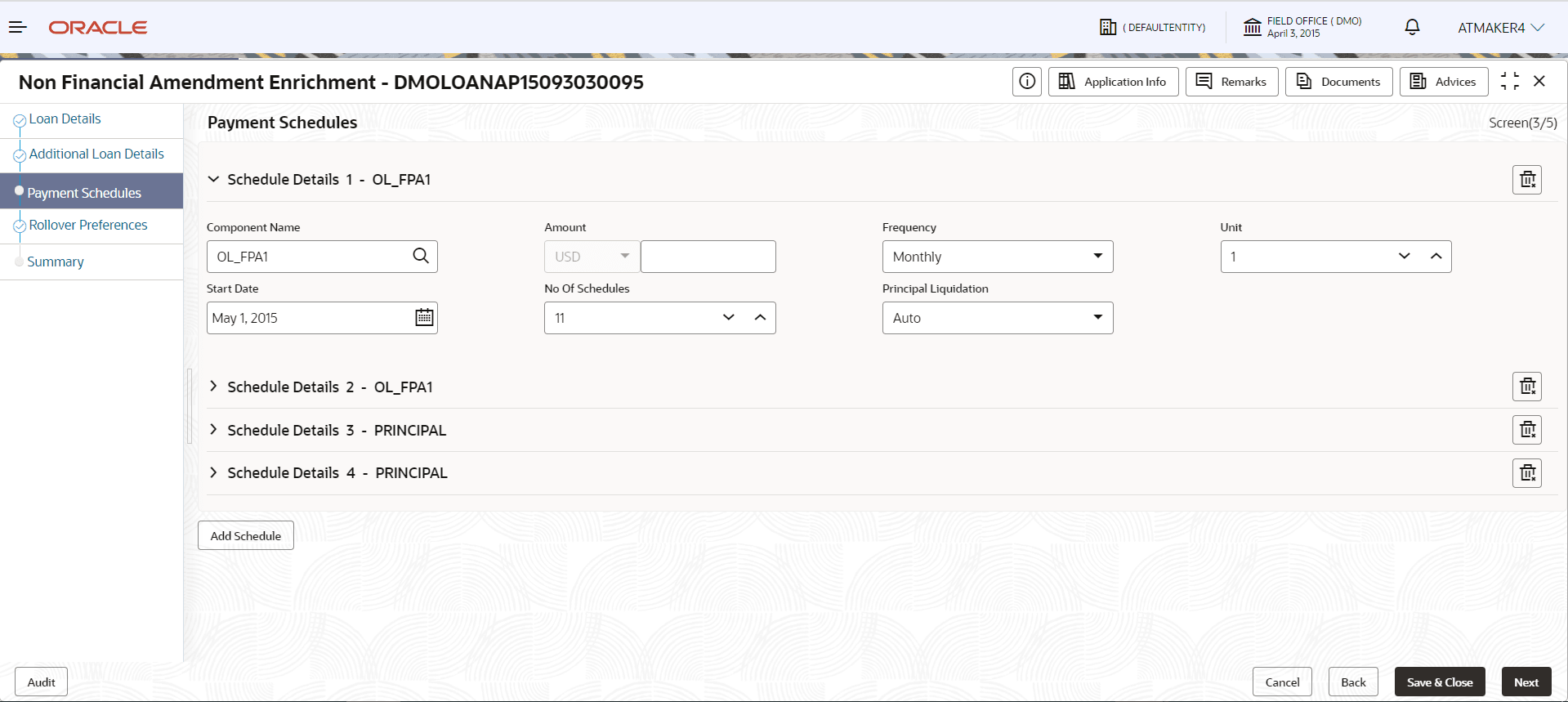Viewport: 1568px width, 702px height.
Task: Go Back to previous screen
Action: pos(1353,682)
